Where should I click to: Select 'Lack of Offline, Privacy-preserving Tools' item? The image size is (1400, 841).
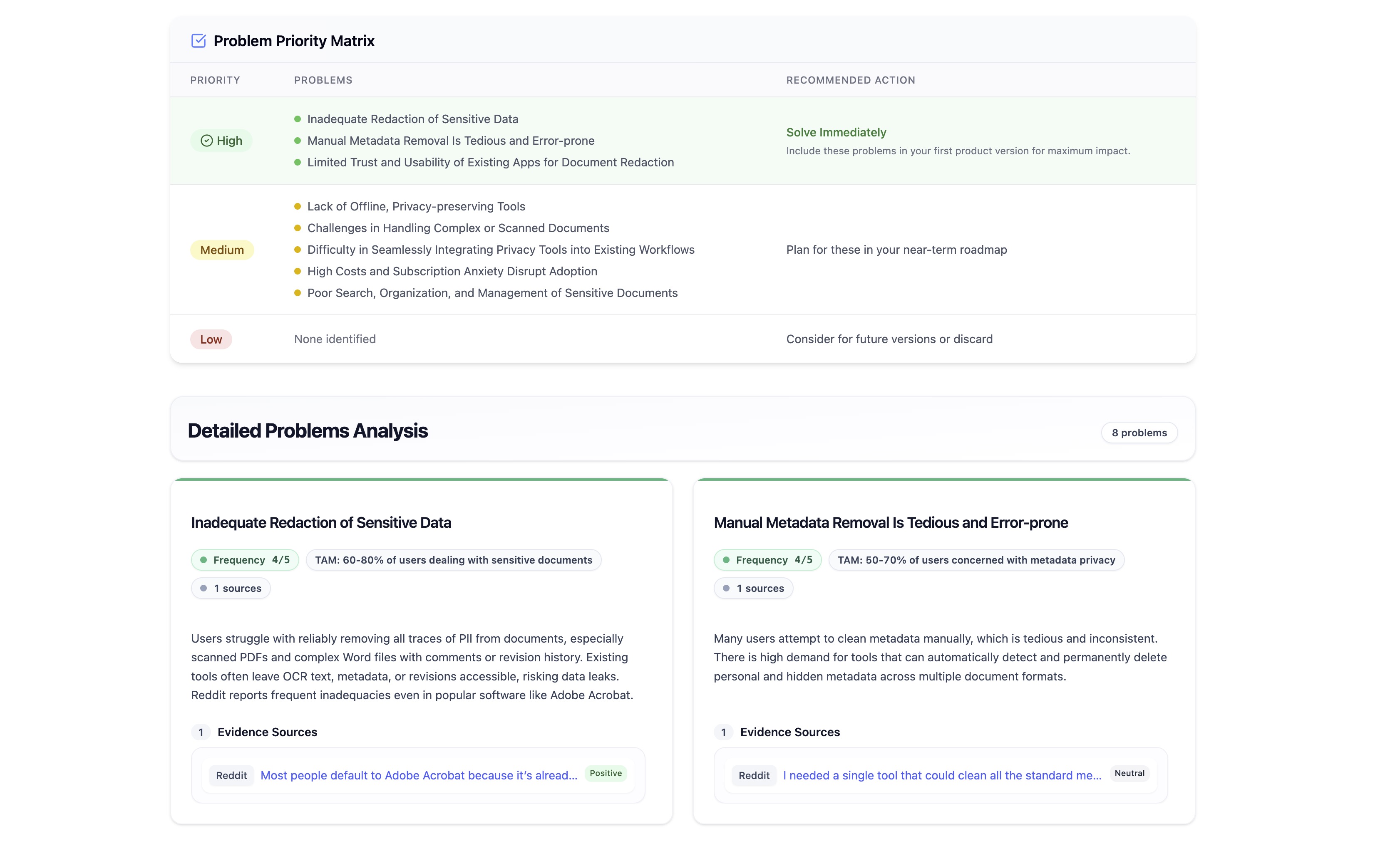[416, 206]
